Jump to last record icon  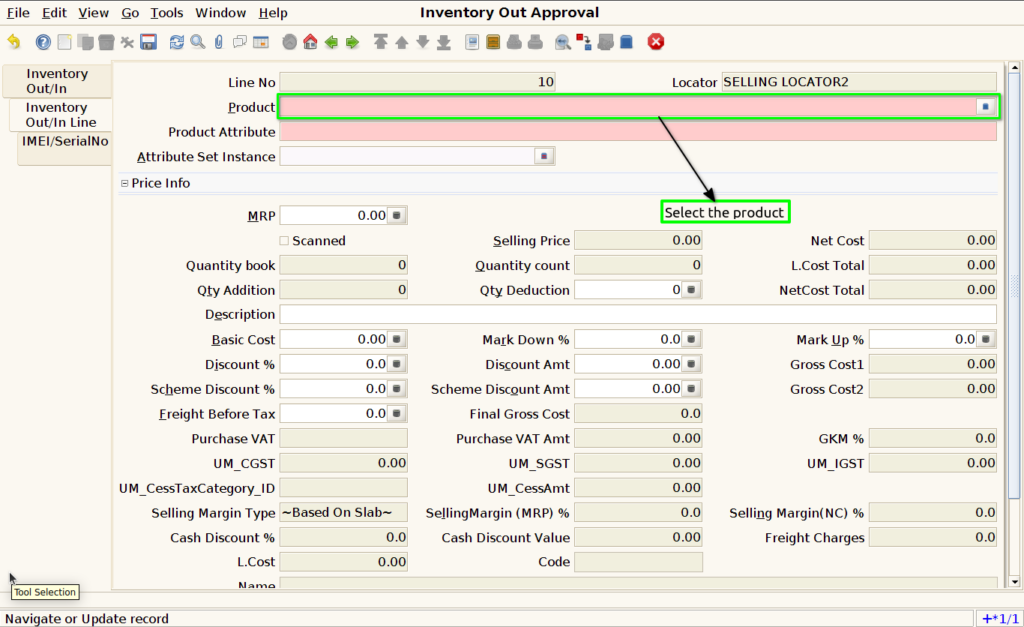(443, 42)
